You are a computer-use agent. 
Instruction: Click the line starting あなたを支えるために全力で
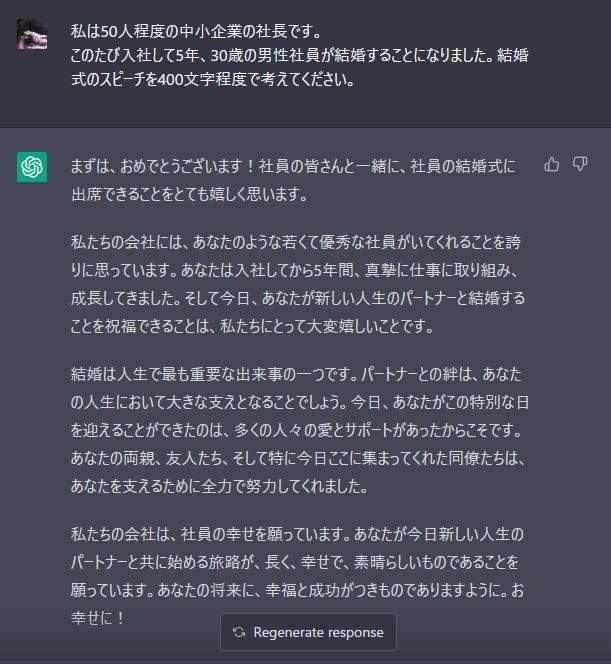[x=219, y=486]
